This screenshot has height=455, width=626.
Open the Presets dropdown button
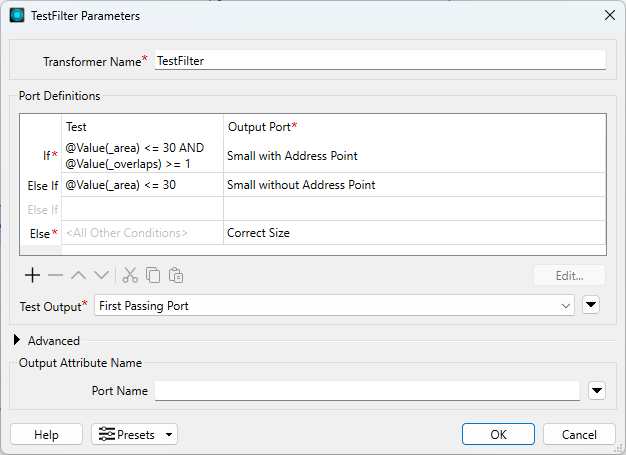pyautogui.click(x=135, y=434)
